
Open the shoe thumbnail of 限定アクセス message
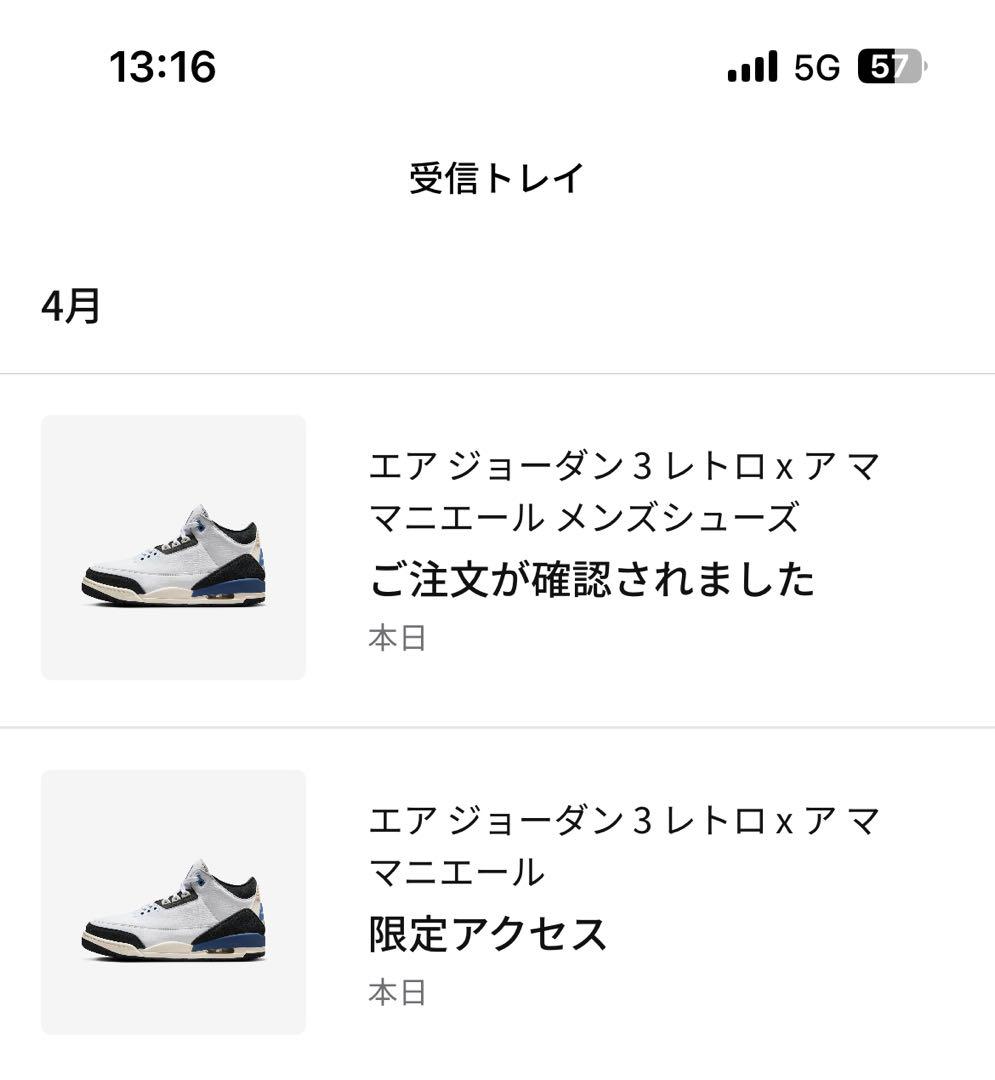[x=174, y=902]
